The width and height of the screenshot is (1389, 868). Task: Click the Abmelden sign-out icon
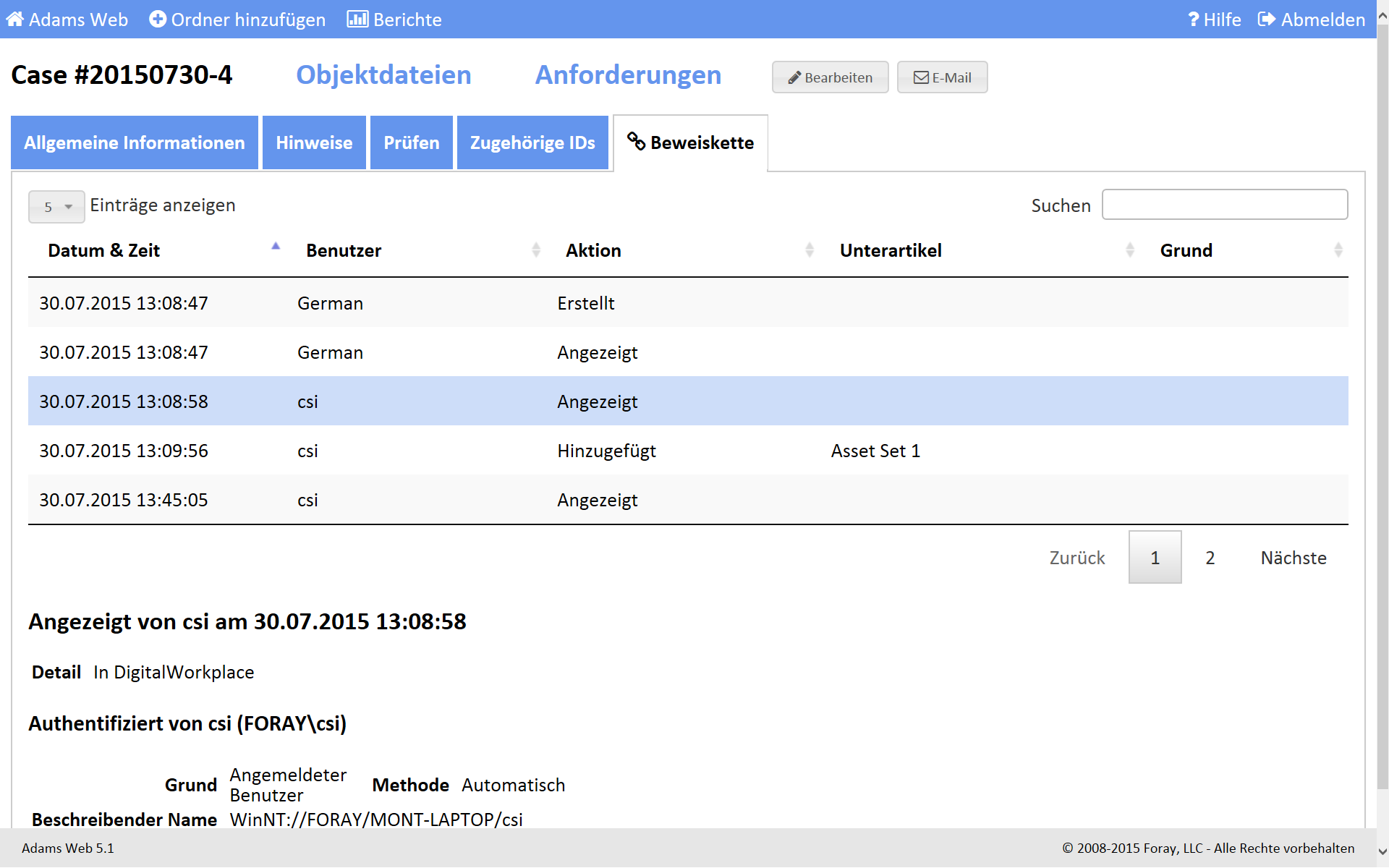pos(1267,20)
